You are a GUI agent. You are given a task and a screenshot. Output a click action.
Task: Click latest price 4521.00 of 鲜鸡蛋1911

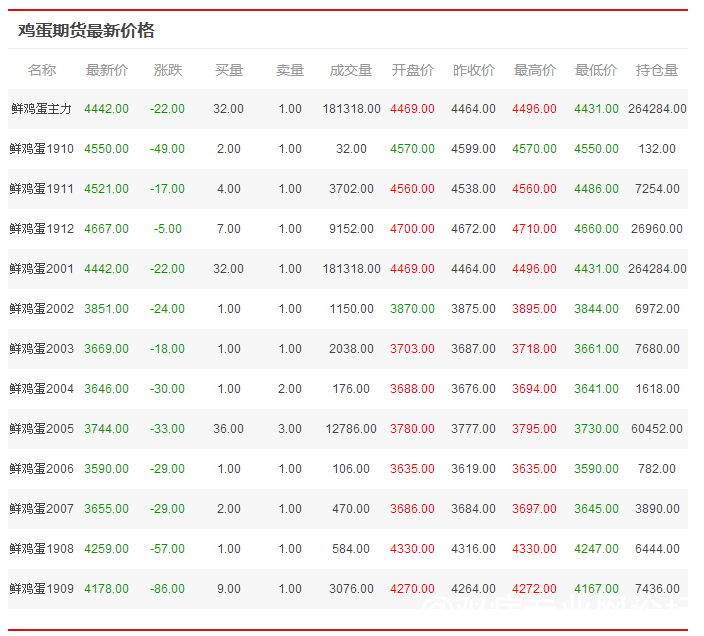tap(106, 189)
